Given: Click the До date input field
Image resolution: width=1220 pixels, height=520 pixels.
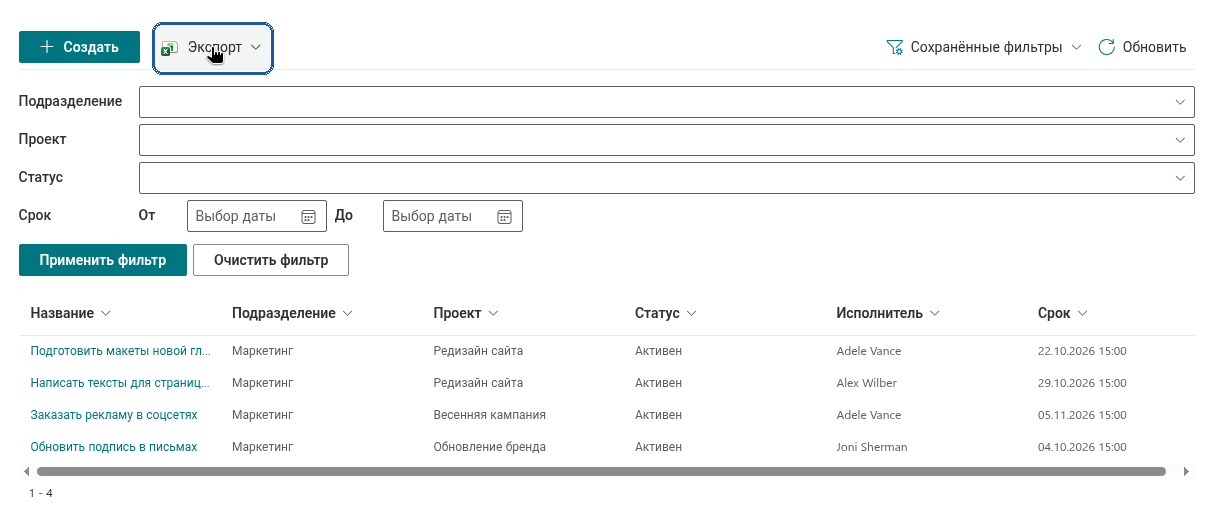Looking at the screenshot, I should click(453, 216).
